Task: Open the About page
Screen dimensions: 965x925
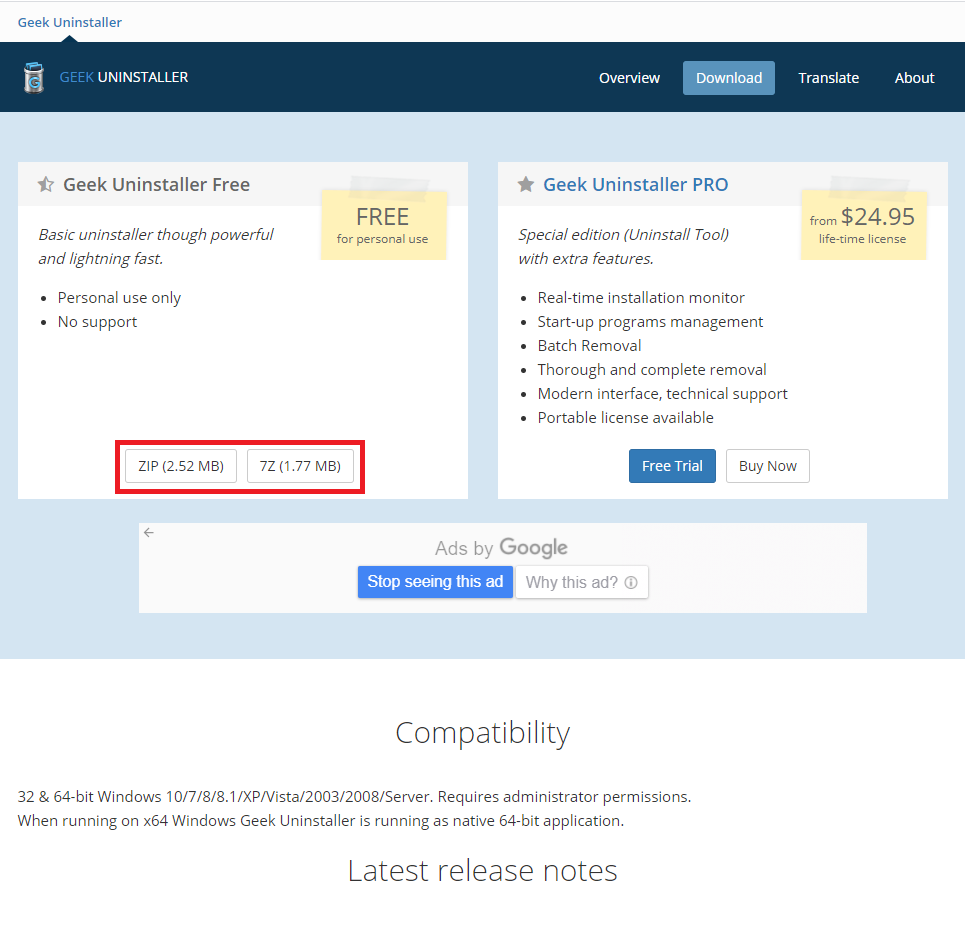Action: [x=914, y=78]
